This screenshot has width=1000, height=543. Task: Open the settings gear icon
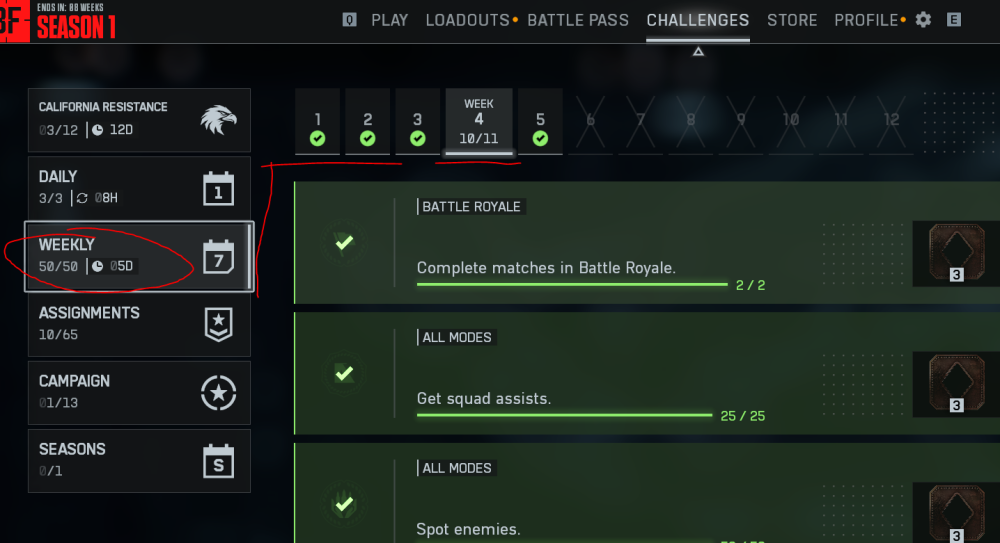pos(923,20)
